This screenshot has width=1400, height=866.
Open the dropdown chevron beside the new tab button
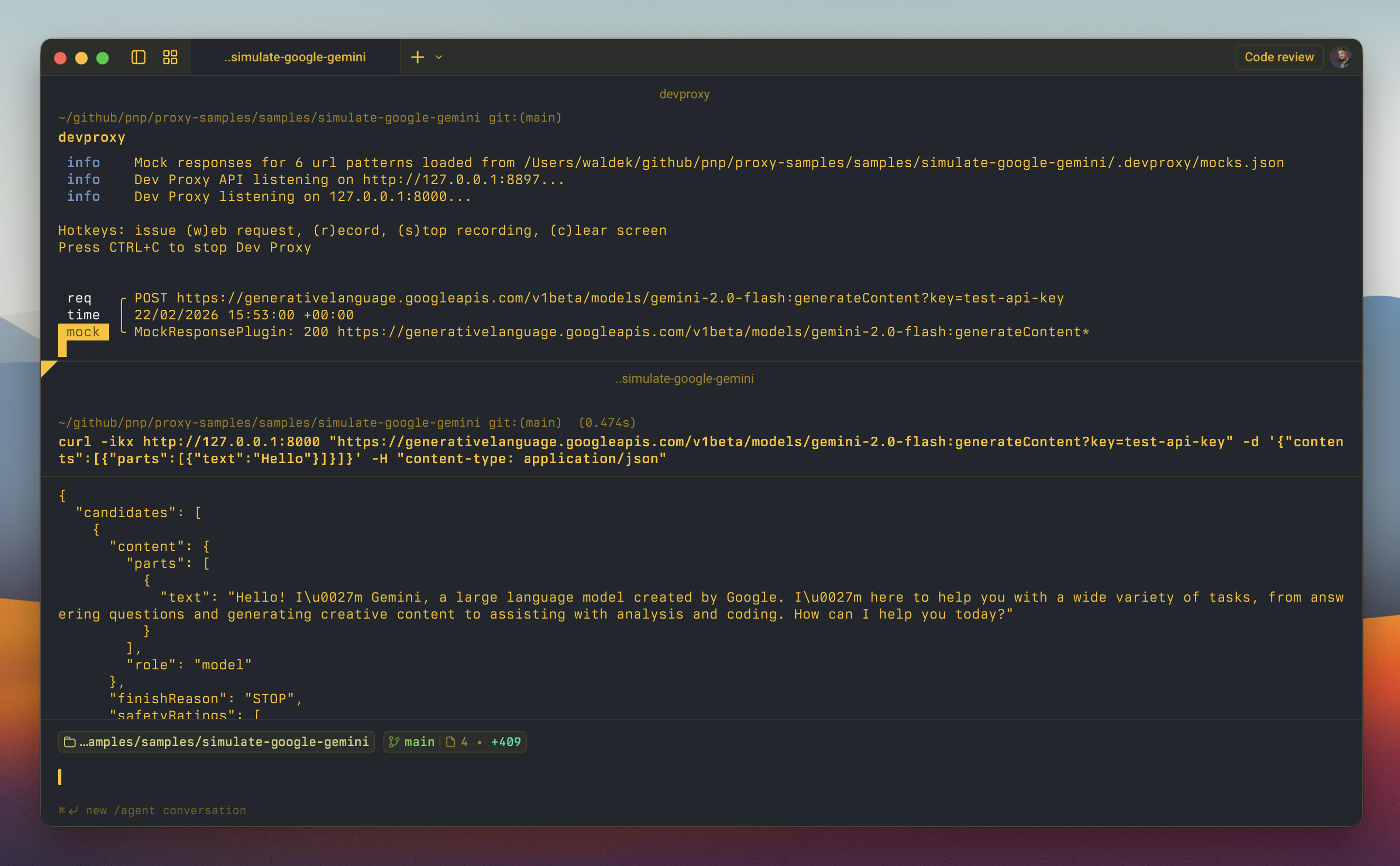[x=439, y=58]
